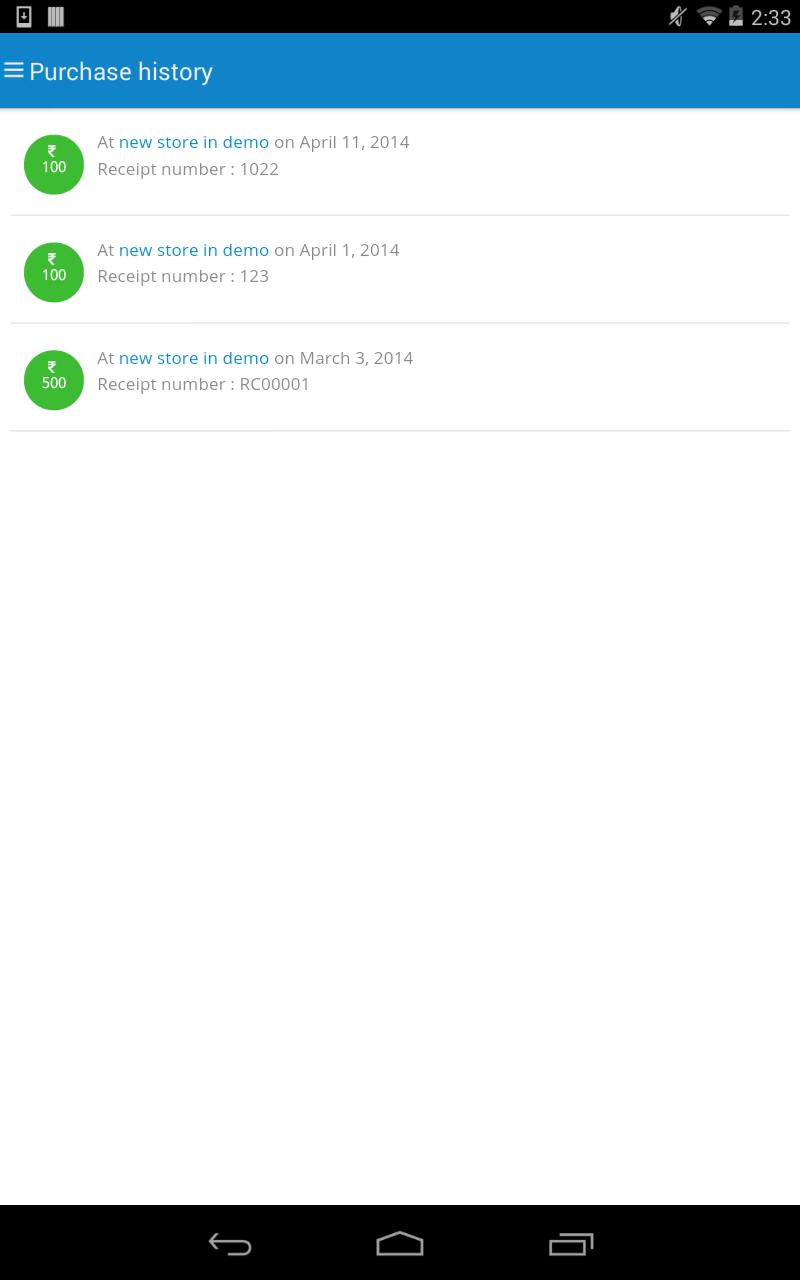800x1280 pixels.
Task: Tap the muted sound status icon
Action: click(x=678, y=16)
